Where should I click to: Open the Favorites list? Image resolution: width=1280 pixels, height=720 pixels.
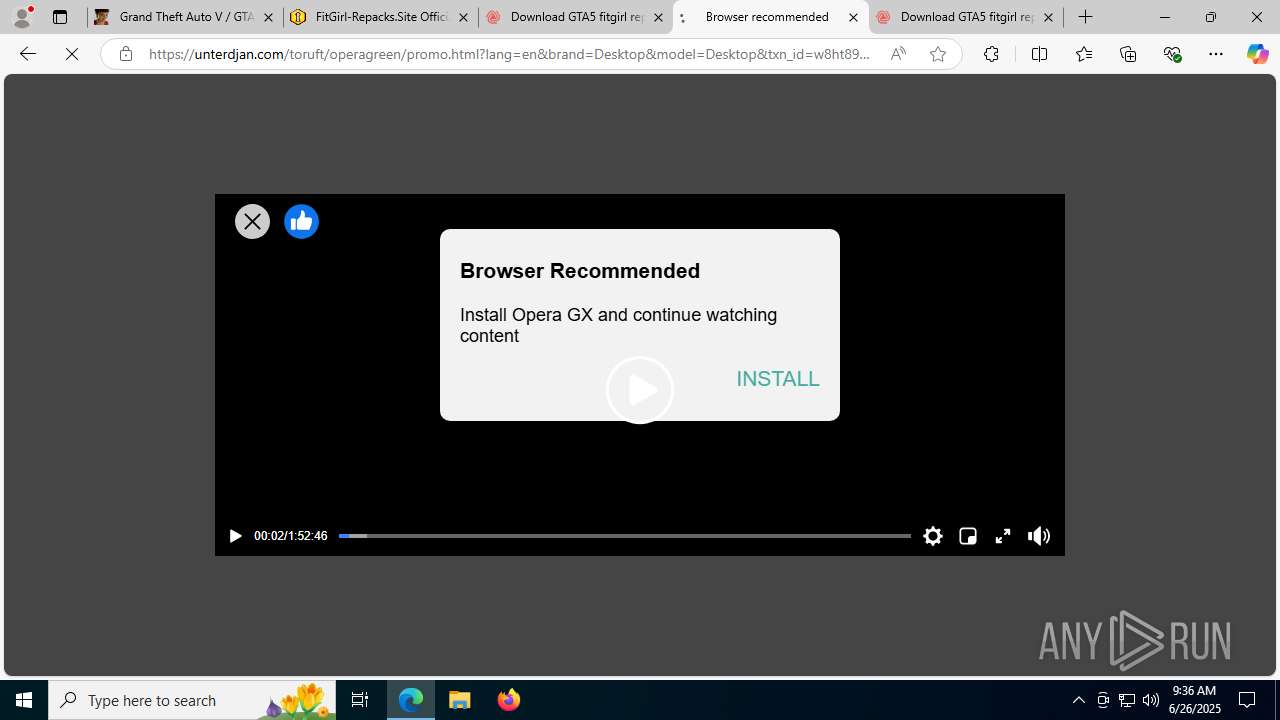[x=1083, y=54]
